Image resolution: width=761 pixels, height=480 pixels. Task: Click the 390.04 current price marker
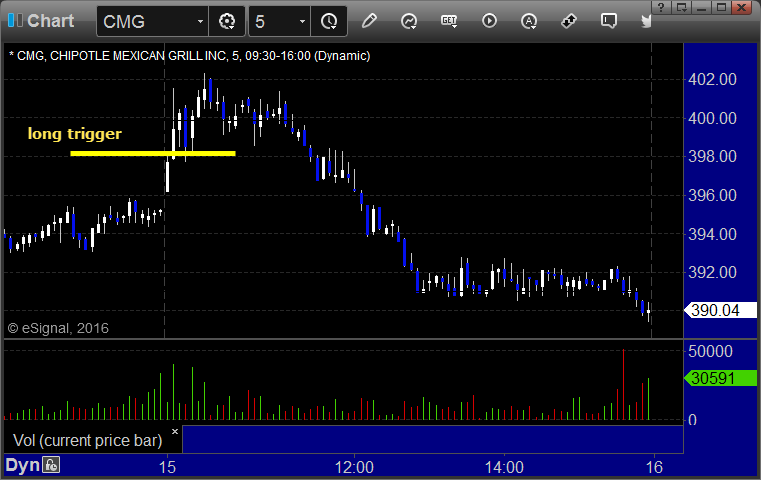(721, 310)
